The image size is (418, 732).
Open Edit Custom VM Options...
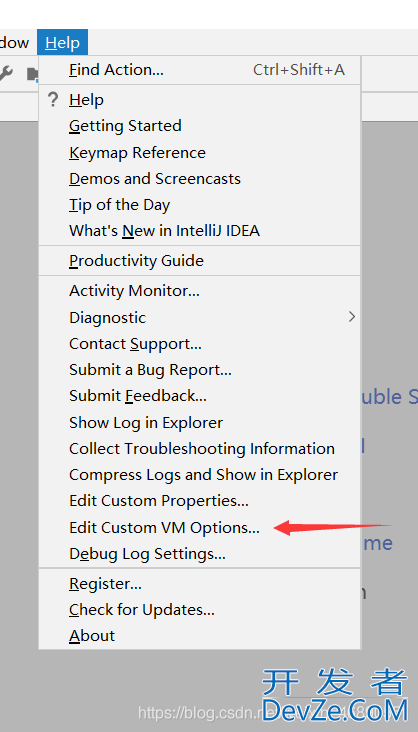[199, 528]
